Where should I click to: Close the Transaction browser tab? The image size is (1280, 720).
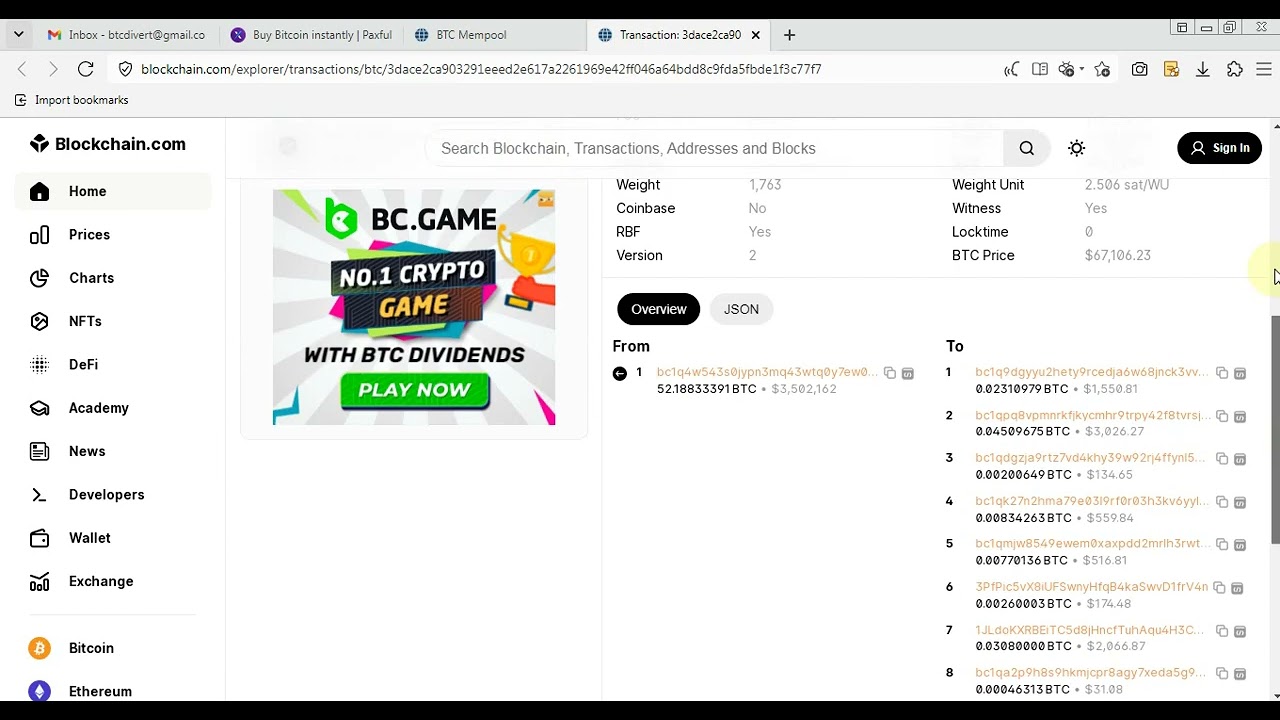(756, 35)
